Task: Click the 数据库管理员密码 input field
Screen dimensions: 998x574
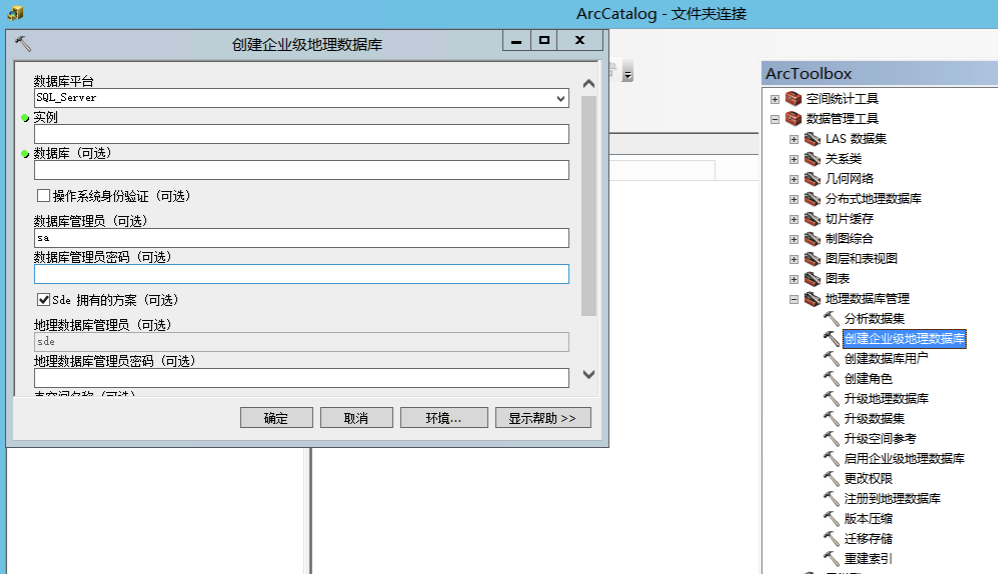Action: click(301, 274)
